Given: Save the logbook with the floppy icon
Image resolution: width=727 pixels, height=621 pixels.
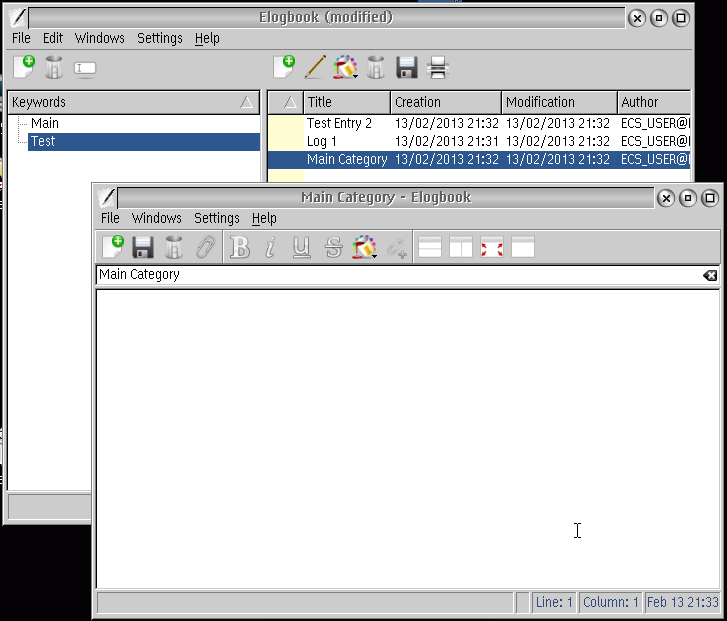Looking at the screenshot, I should pyautogui.click(x=406, y=68).
